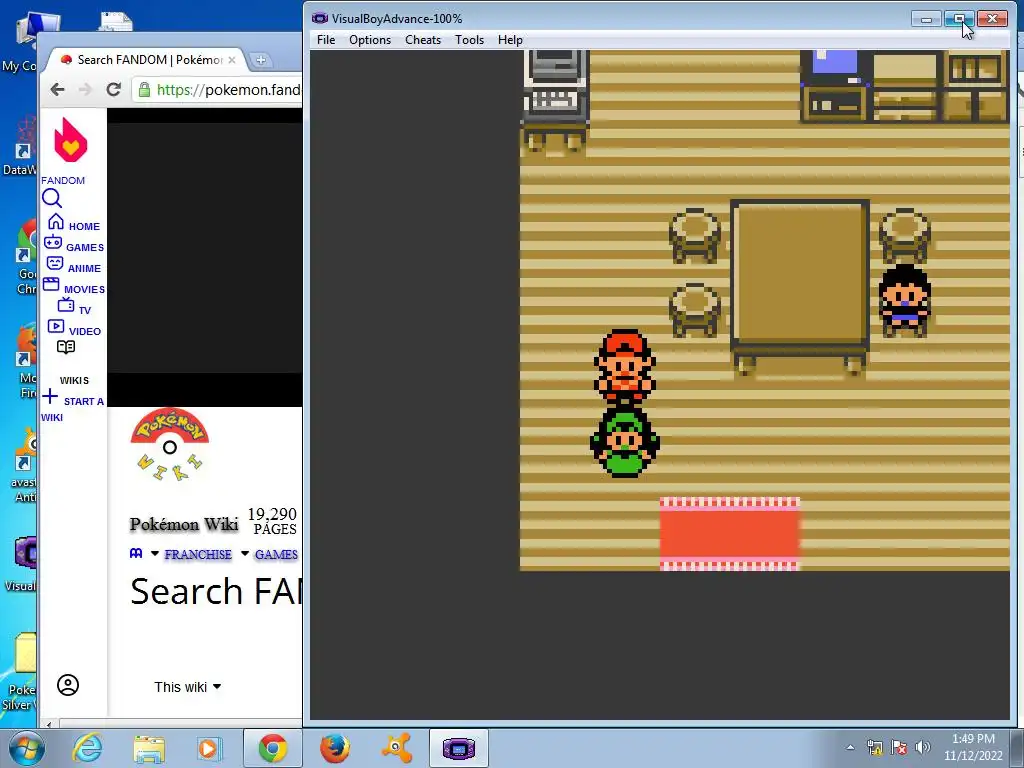Image resolution: width=1024 pixels, height=768 pixels.
Task: Switch to VisualBoyAdvance taskbar button
Action: tap(458, 748)
